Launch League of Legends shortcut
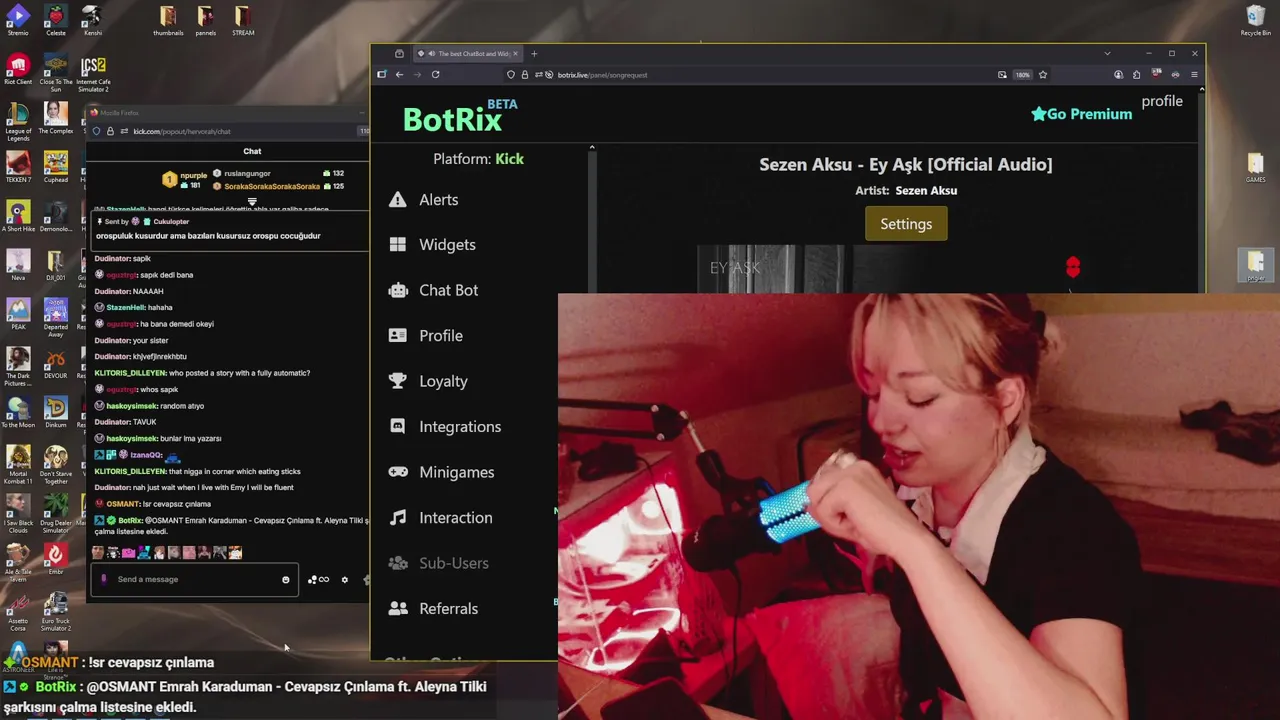Viewport: 1280px width, 720px height. (x=18, y=121)
